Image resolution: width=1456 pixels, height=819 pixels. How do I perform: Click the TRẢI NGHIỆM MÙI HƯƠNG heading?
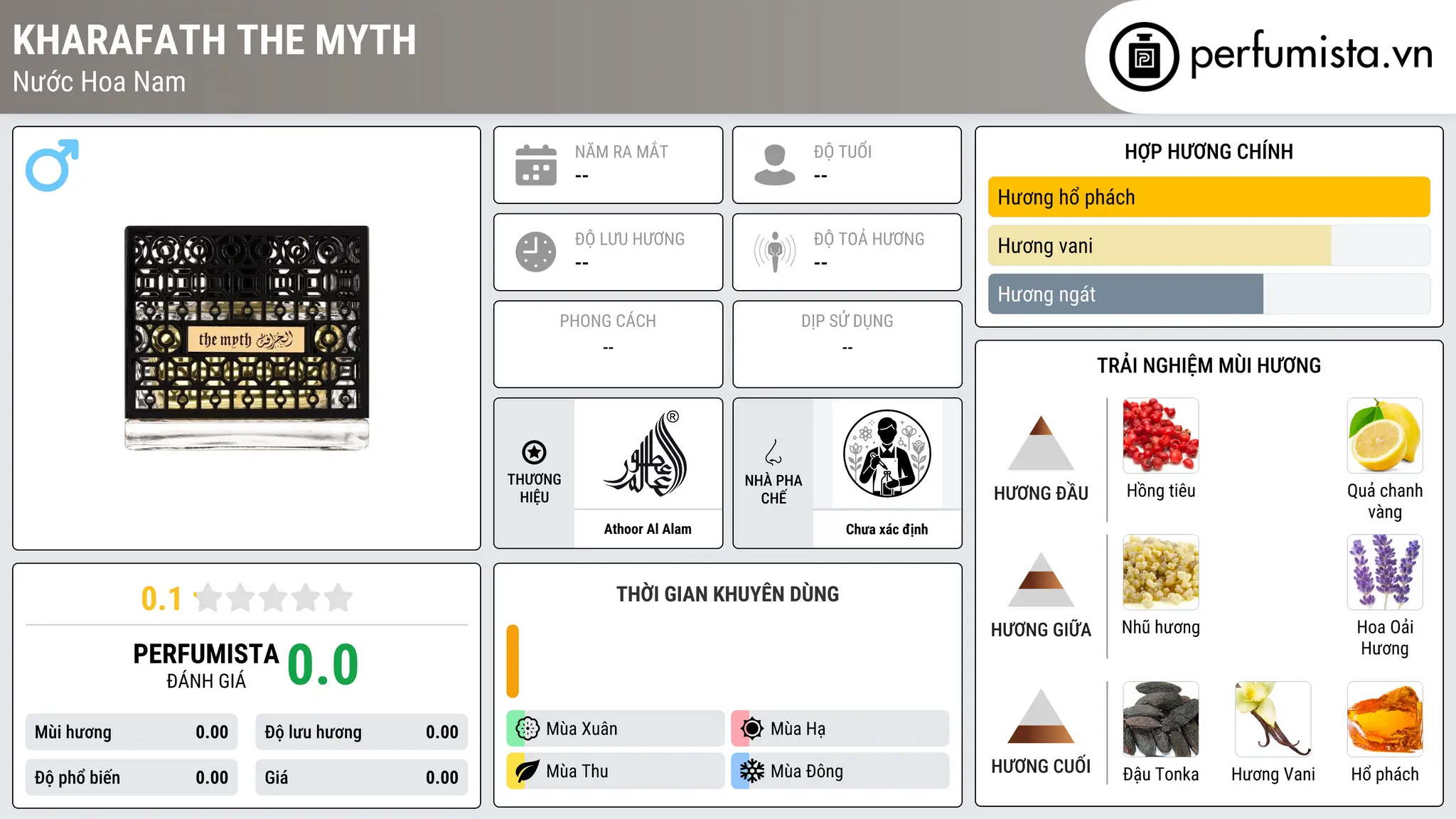(x=1209, y=365)
